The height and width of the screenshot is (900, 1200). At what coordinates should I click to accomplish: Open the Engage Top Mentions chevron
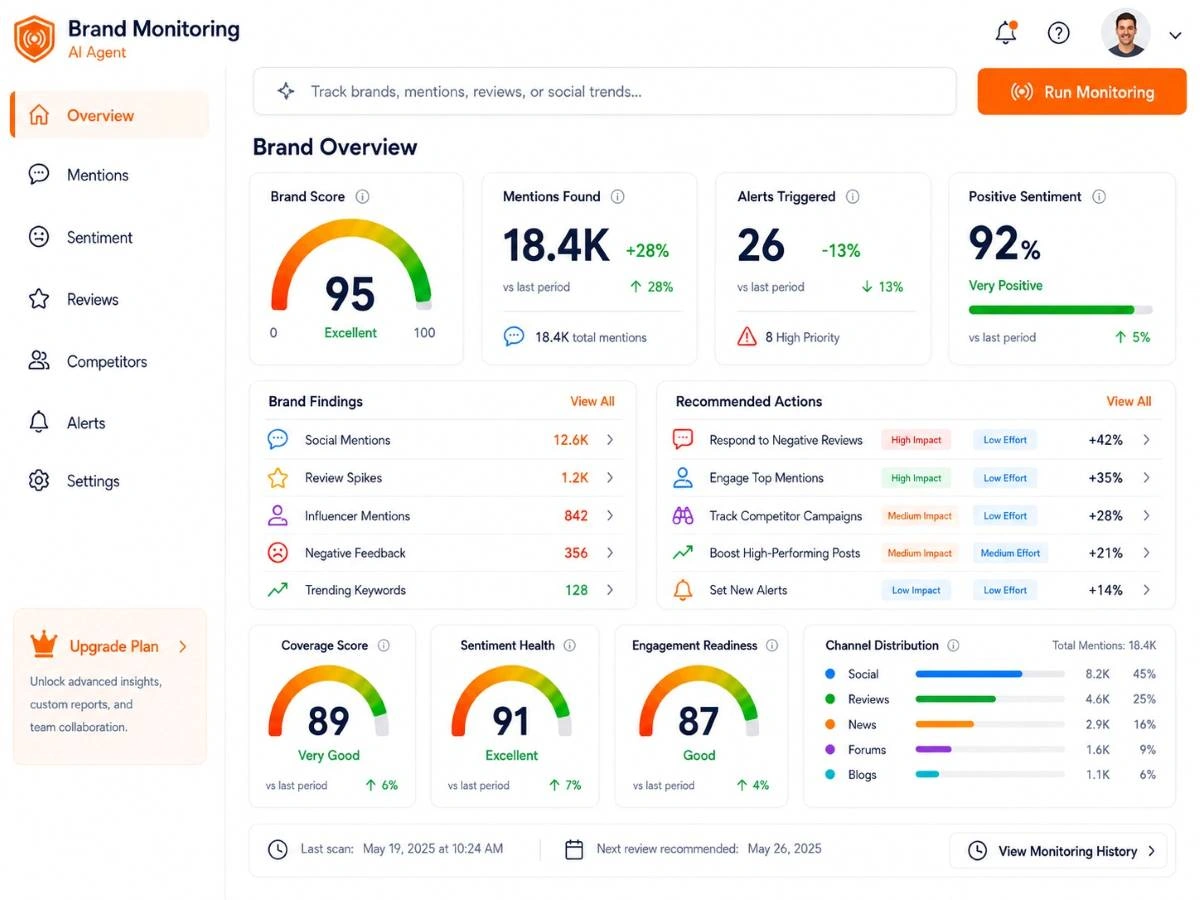click(x=1146, y=478)
